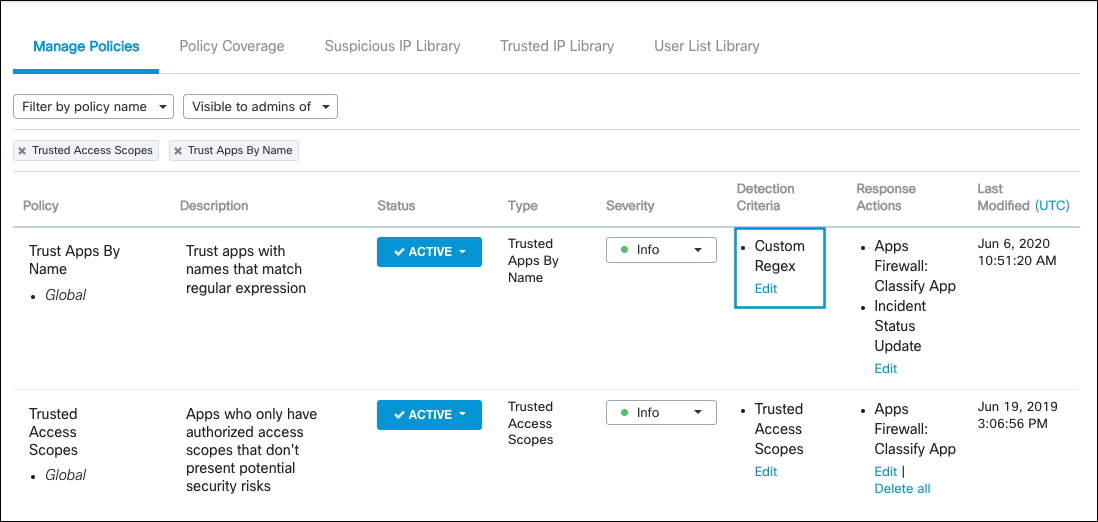
Task: Switch to the Policy Coverage tab
Action: pyautogui.click(x=232, y=46)
